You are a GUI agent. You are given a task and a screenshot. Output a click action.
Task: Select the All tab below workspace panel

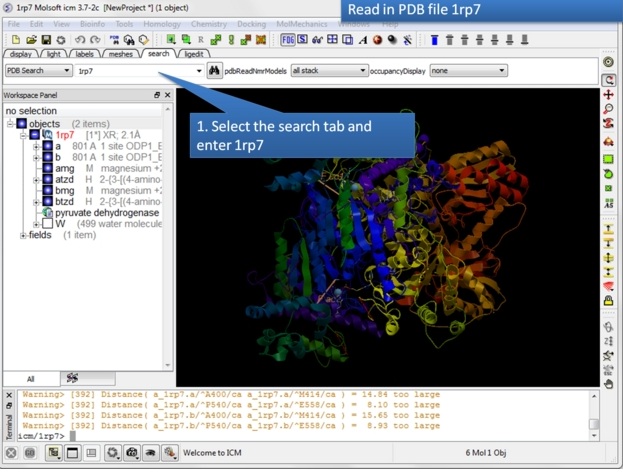click(x=29, y=379)
